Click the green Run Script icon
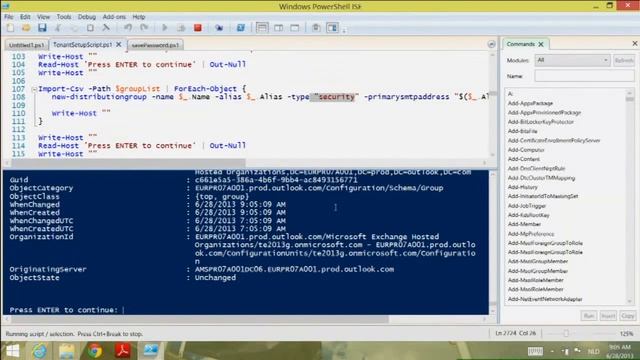Screen dimensions: 640x360 (x=165, y=28)
